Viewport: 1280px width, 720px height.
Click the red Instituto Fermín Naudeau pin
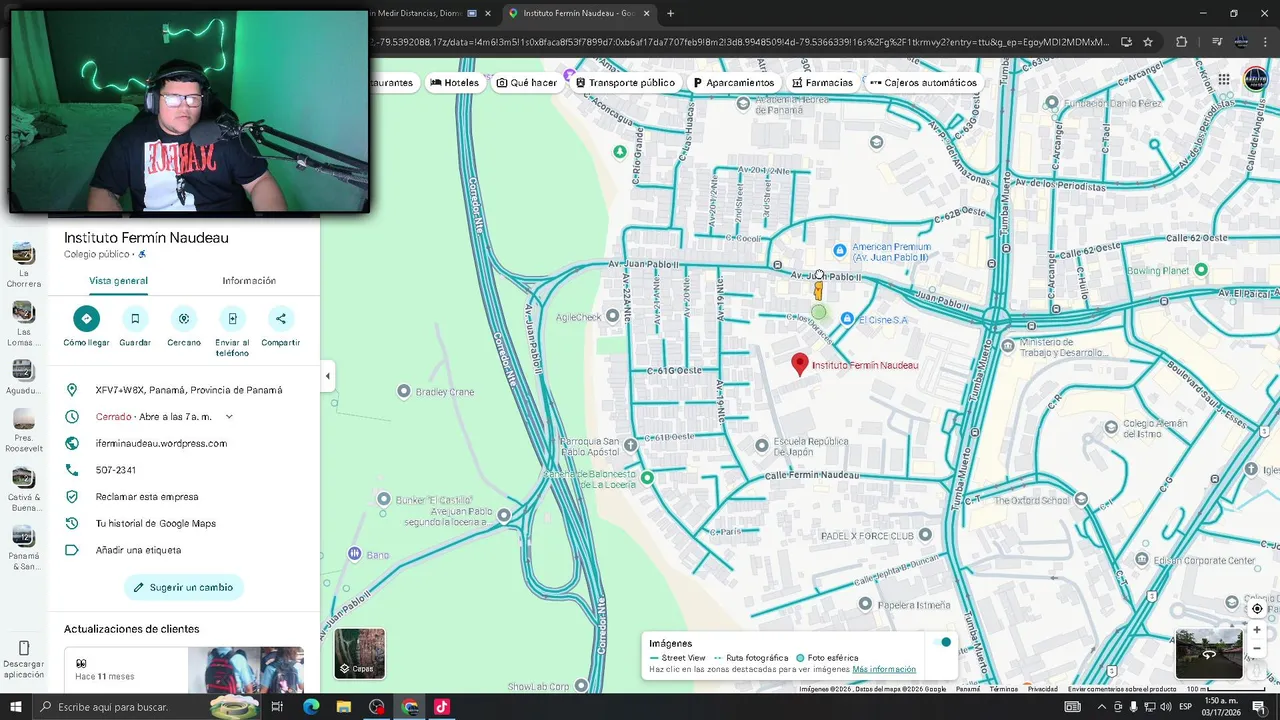(800, 364)
